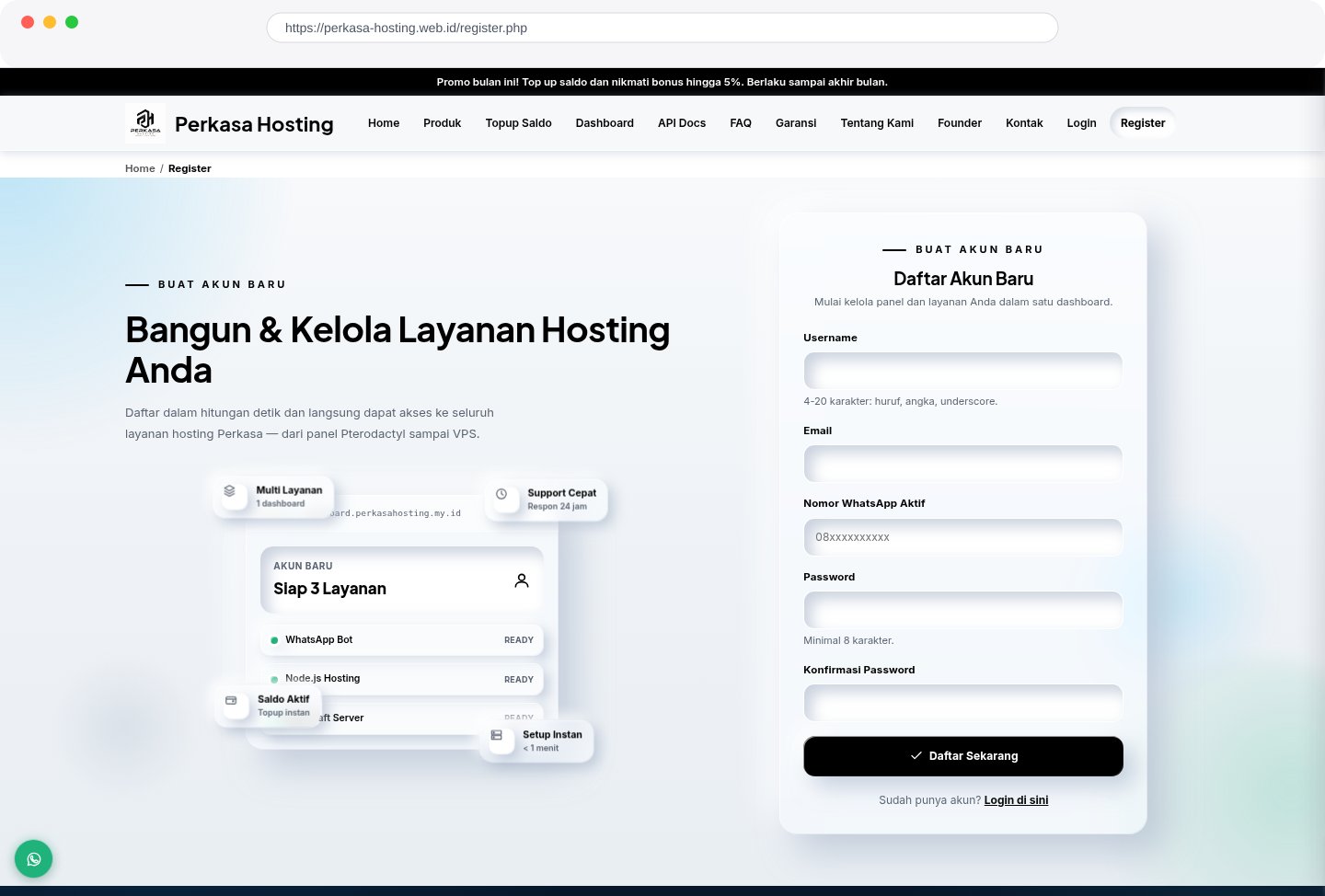
Task: Open the Garansi nav item
Action: [x=796, y=123]
